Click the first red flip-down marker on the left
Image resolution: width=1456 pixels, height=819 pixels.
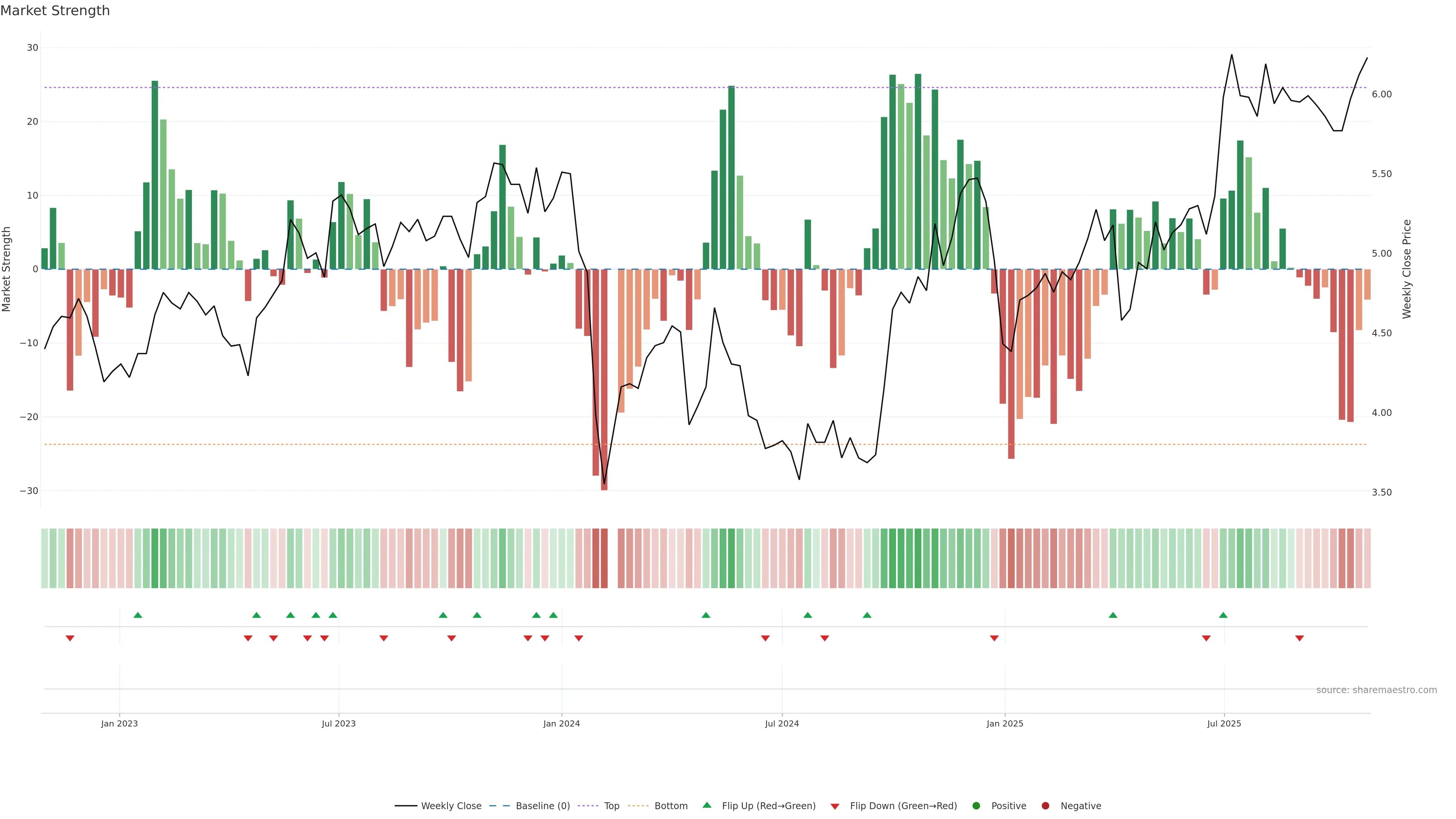point(70,638)
